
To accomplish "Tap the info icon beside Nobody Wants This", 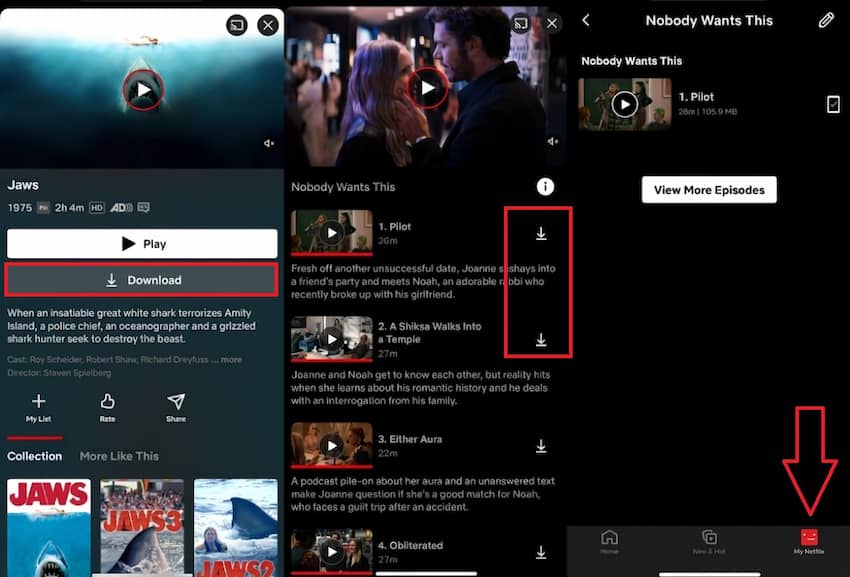I will point(545,186).
